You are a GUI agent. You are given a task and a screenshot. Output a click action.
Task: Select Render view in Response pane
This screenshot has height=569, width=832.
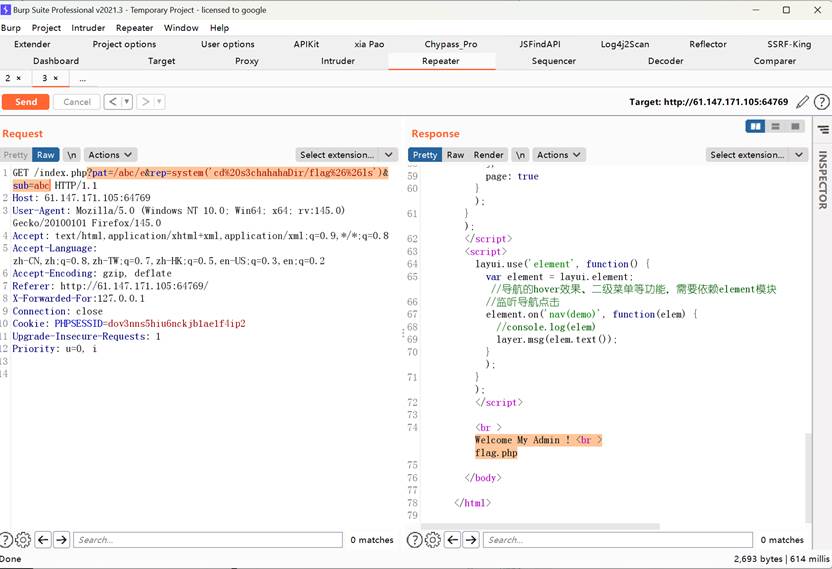click(x=488, y=155)
